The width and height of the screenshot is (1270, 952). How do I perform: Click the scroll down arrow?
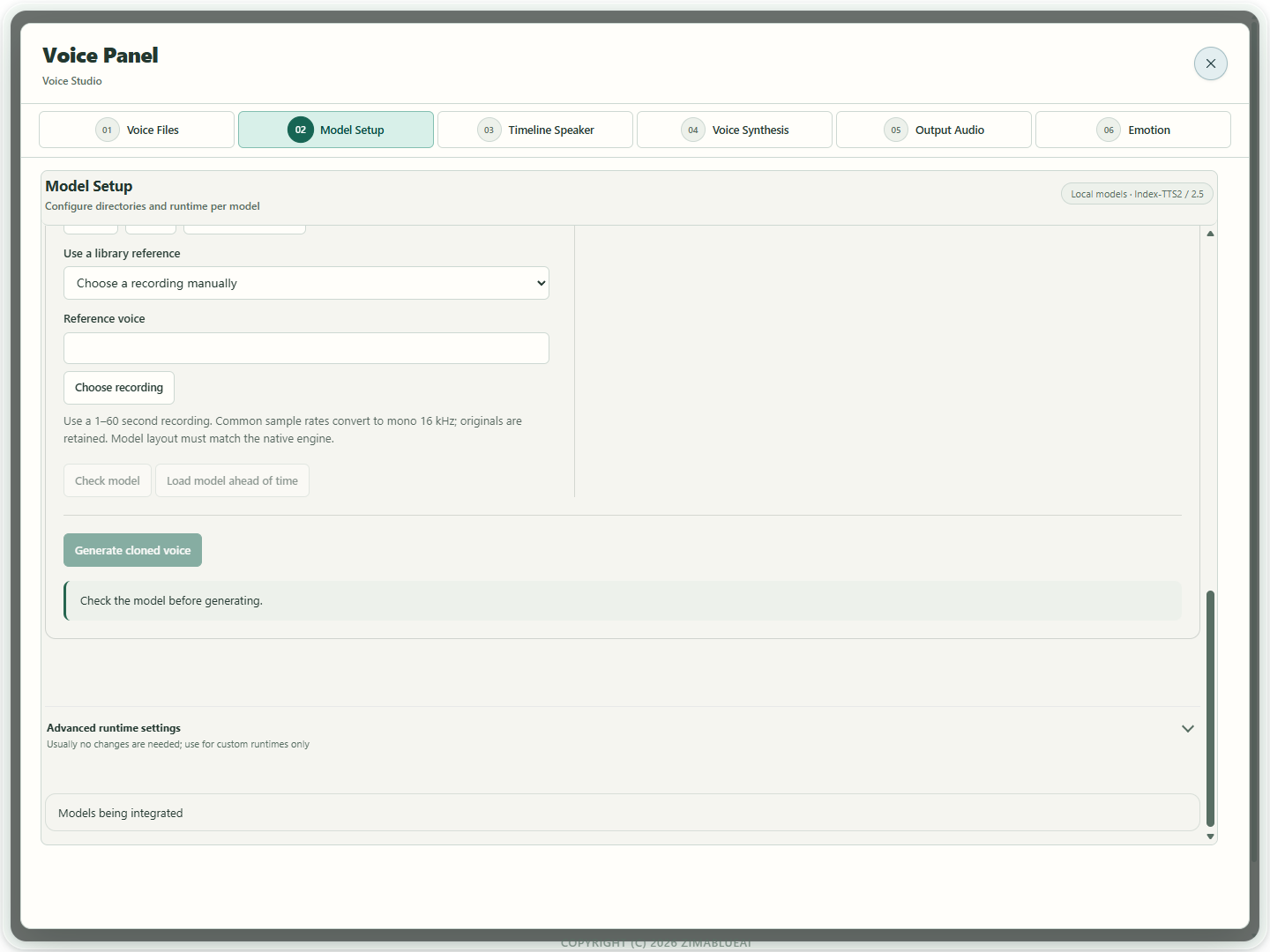(x=1210, y=837)
